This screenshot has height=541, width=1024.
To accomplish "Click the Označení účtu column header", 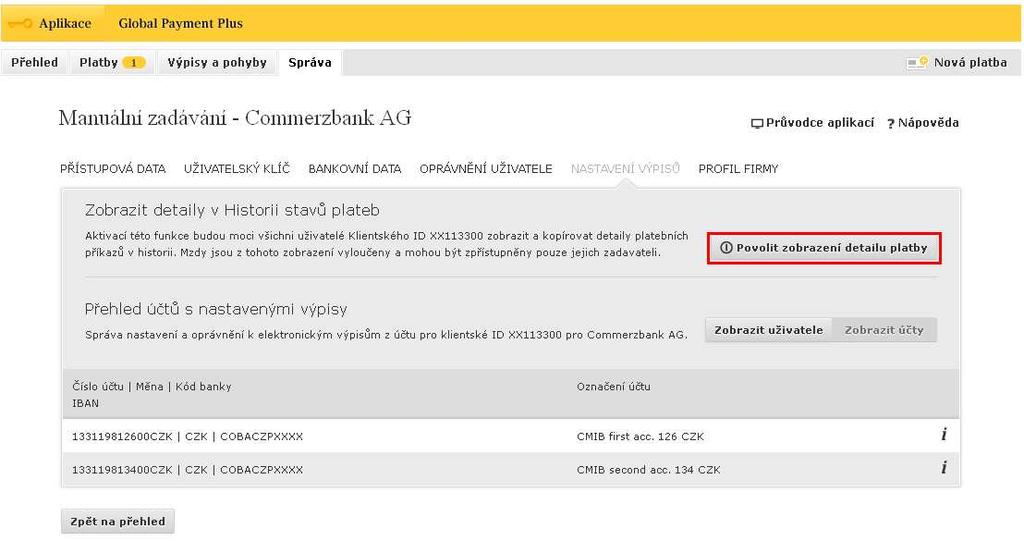I will pos(613,387).
